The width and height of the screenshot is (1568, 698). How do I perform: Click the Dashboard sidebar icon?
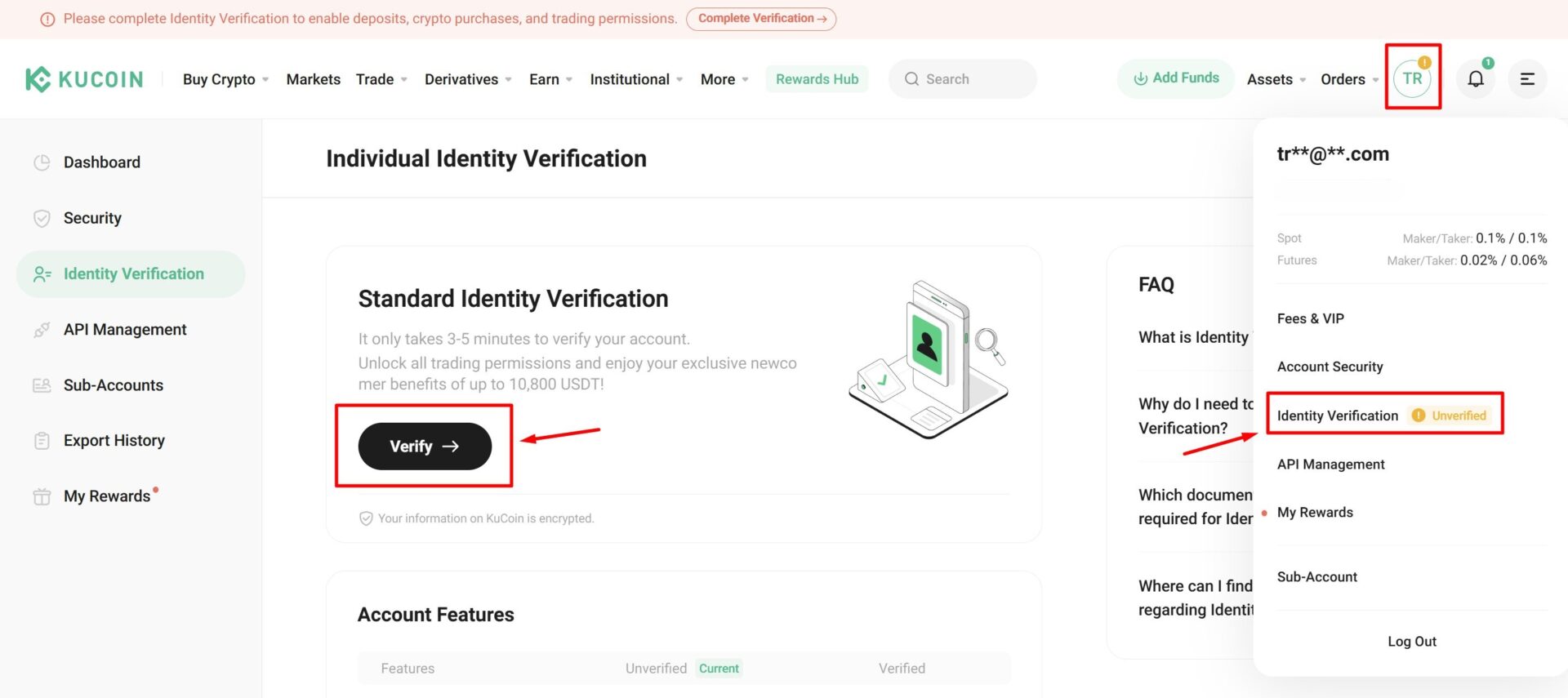(x=42, y=162)
